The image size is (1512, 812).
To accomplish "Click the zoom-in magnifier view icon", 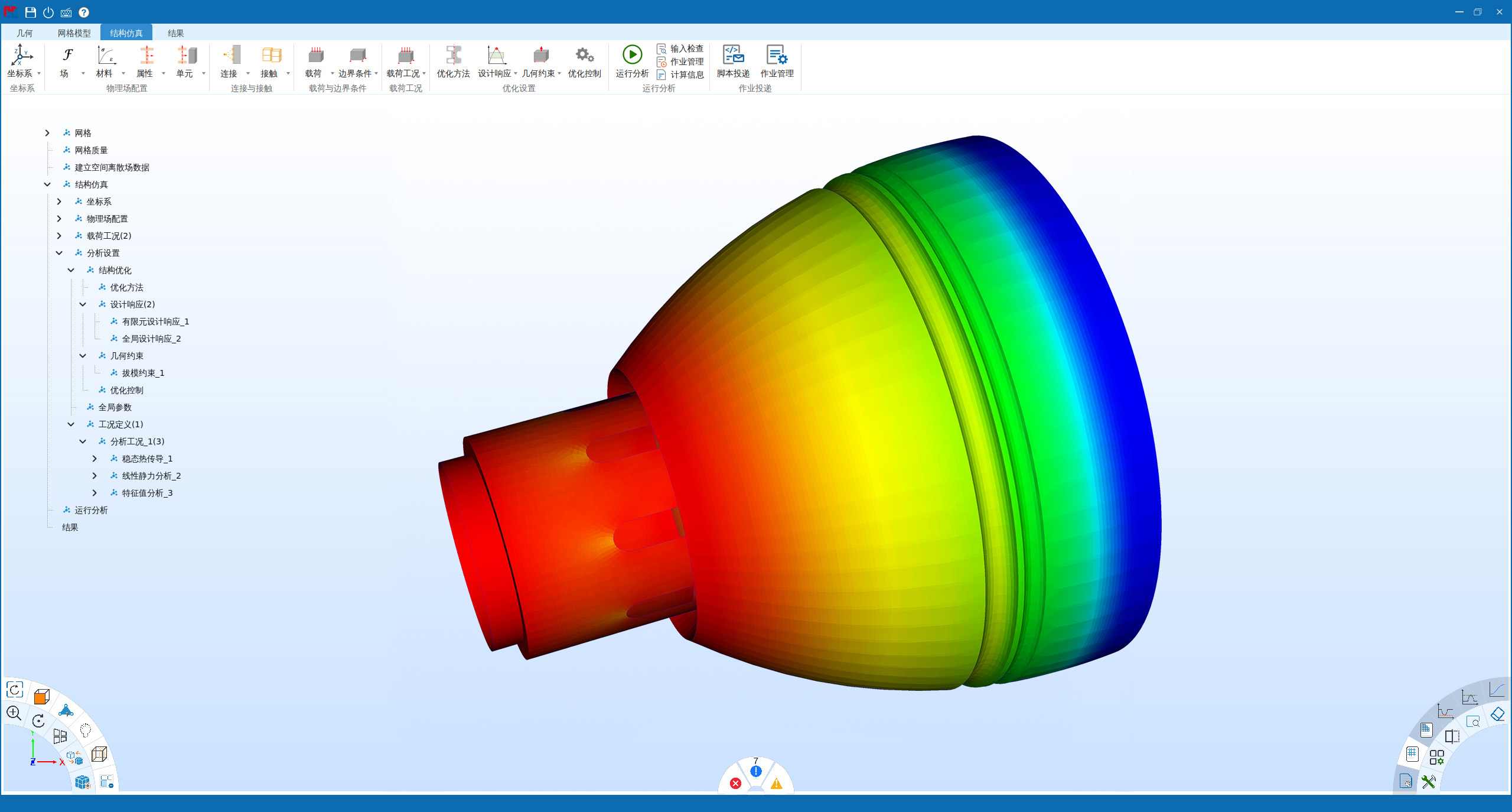I will (14, 713).
